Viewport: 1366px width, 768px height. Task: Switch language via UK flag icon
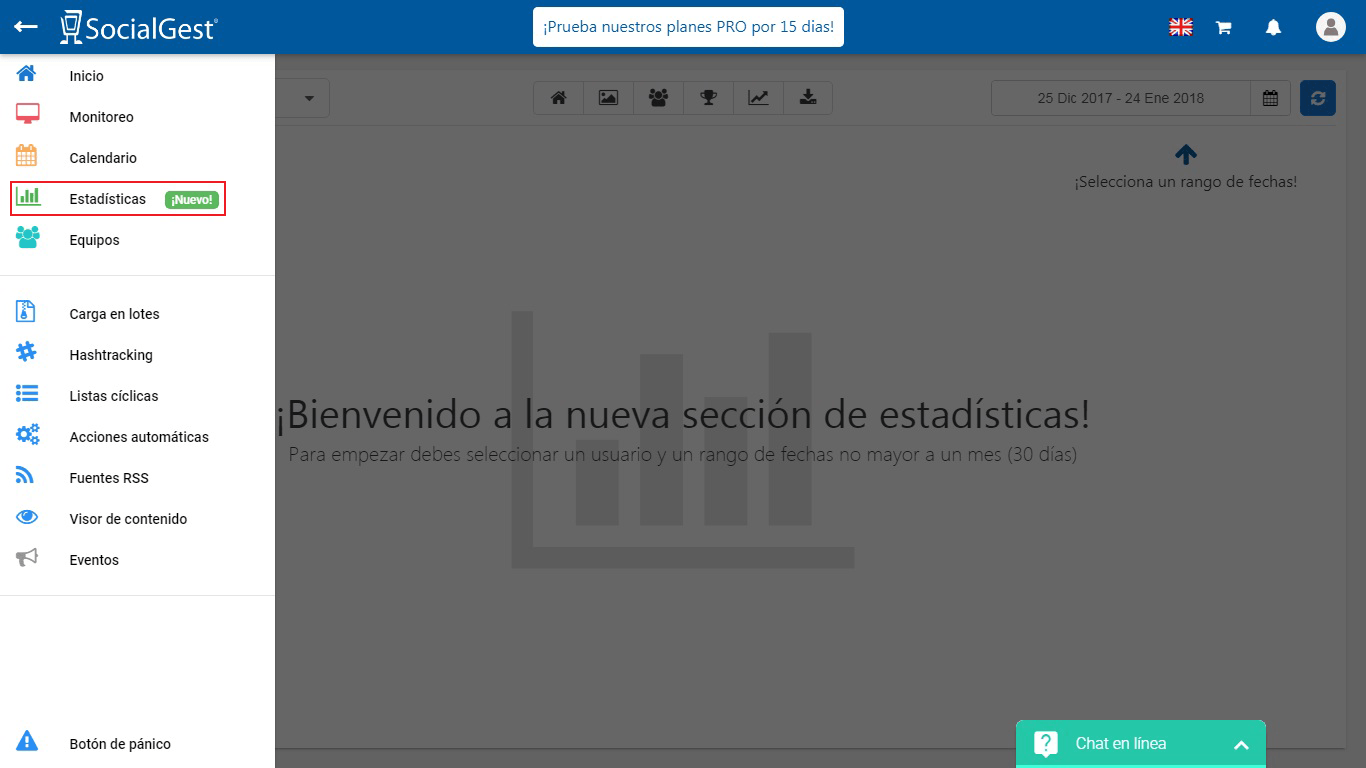(x=1181, y=27)
